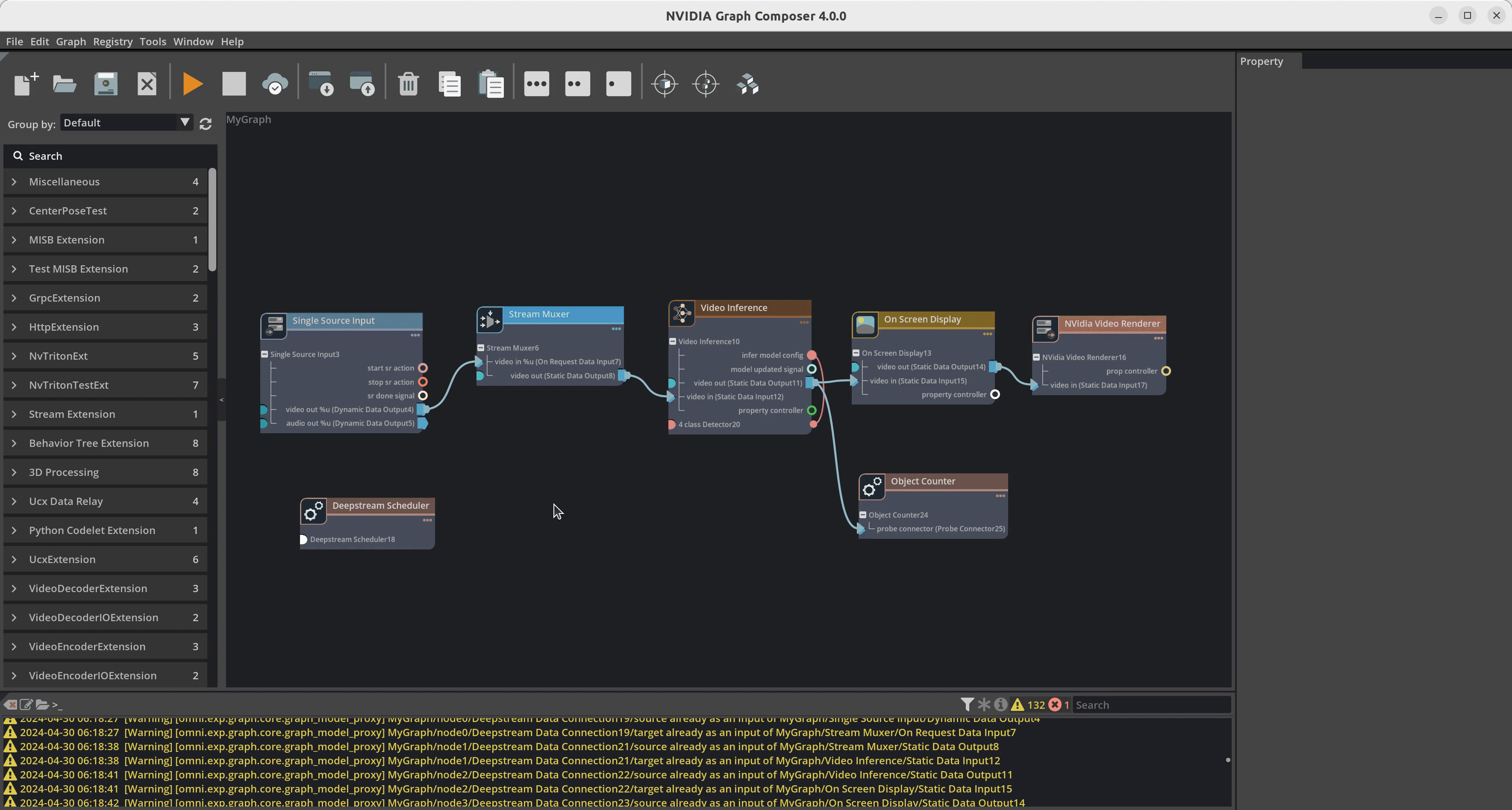
Task: Open the Graph menu
Action: pyautogui.click(x=71, y=42)
